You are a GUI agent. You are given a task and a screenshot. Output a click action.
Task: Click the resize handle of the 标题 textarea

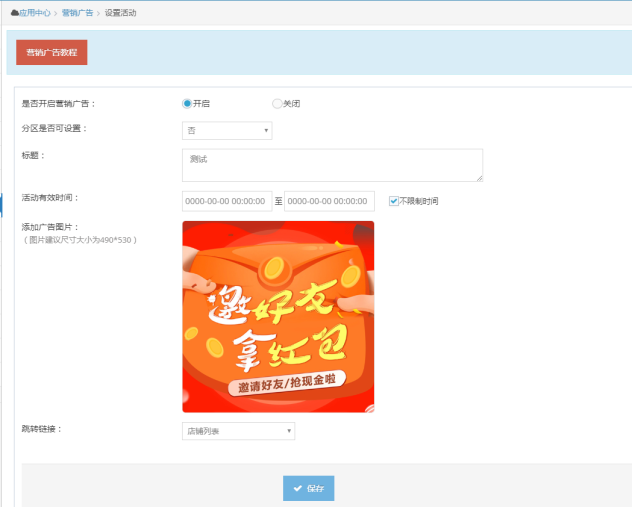click(x=478, y=177)
